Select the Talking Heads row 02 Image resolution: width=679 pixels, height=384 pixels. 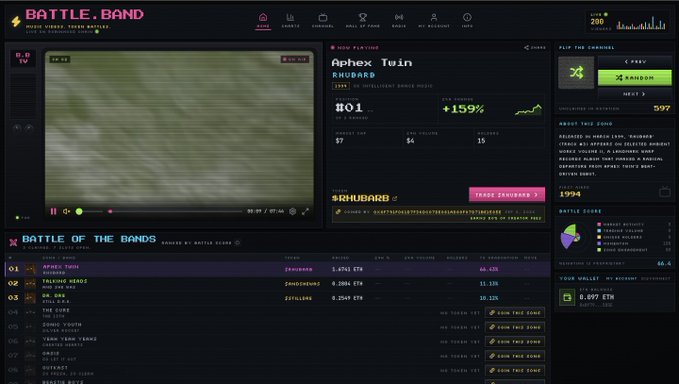tap(278, 284)
